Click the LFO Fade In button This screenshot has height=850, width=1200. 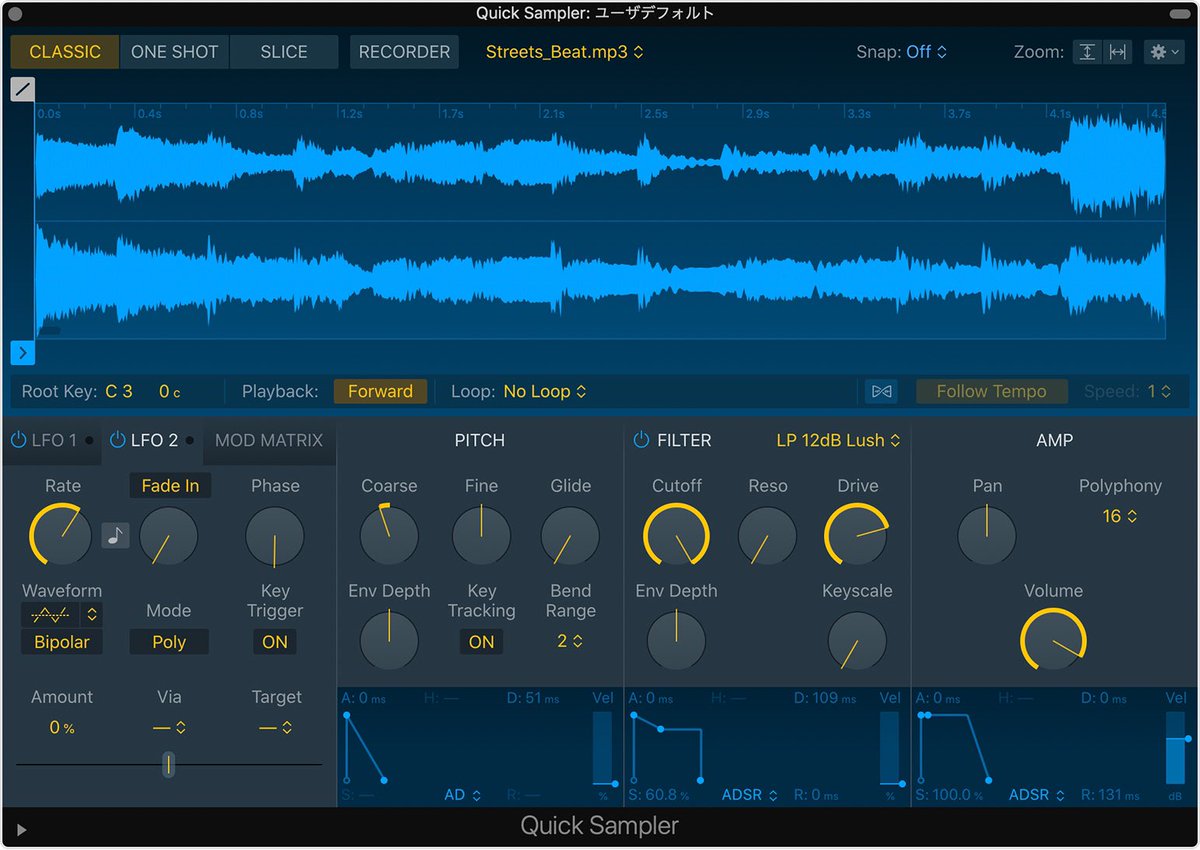click(170, 486)
